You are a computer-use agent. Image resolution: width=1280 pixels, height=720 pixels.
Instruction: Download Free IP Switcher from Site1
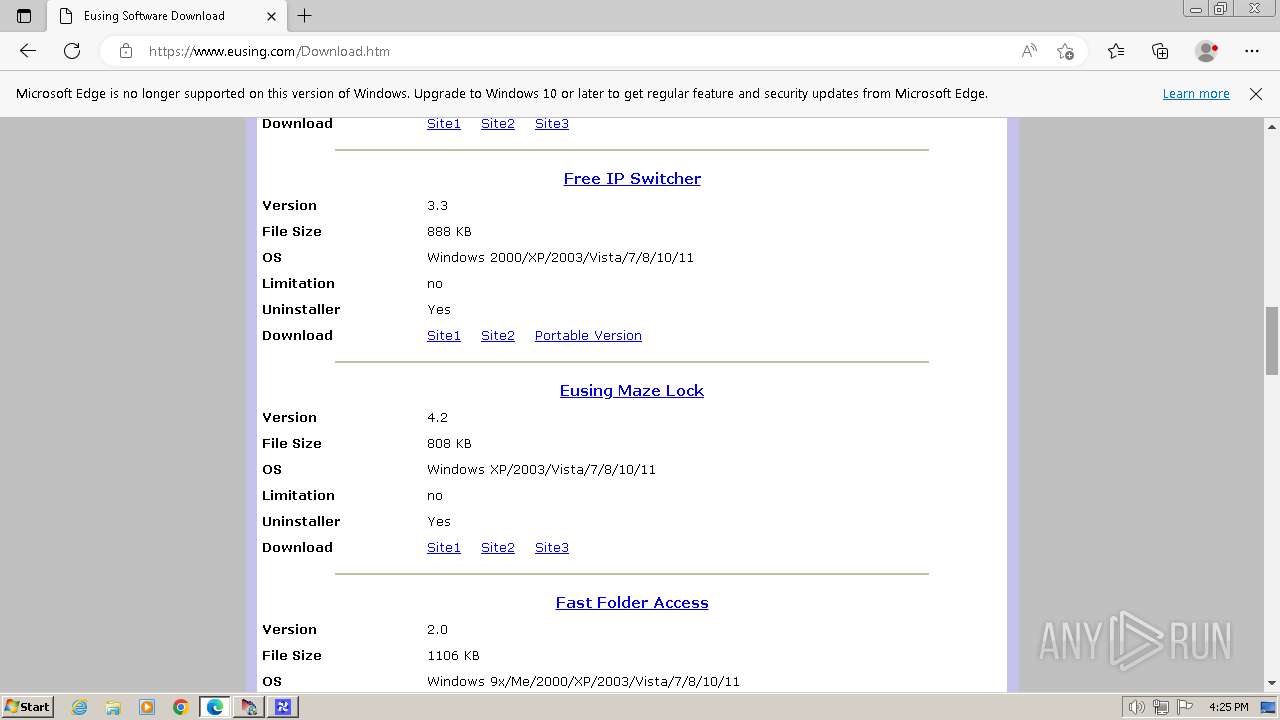click(x=444, y=335)
